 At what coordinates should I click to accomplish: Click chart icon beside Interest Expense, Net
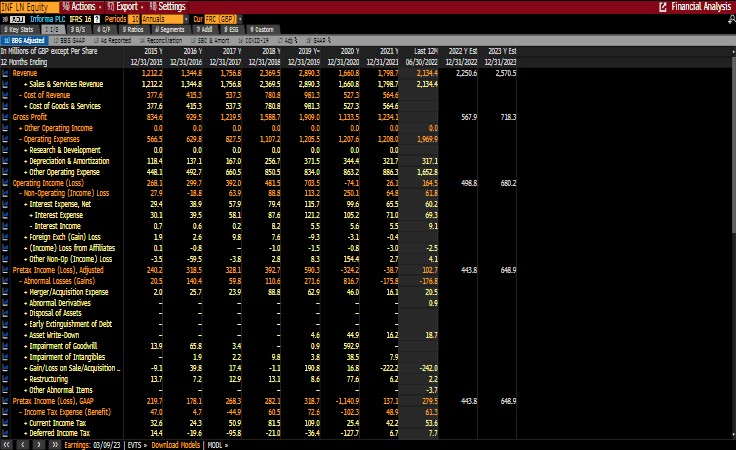[x=5, y=204]
